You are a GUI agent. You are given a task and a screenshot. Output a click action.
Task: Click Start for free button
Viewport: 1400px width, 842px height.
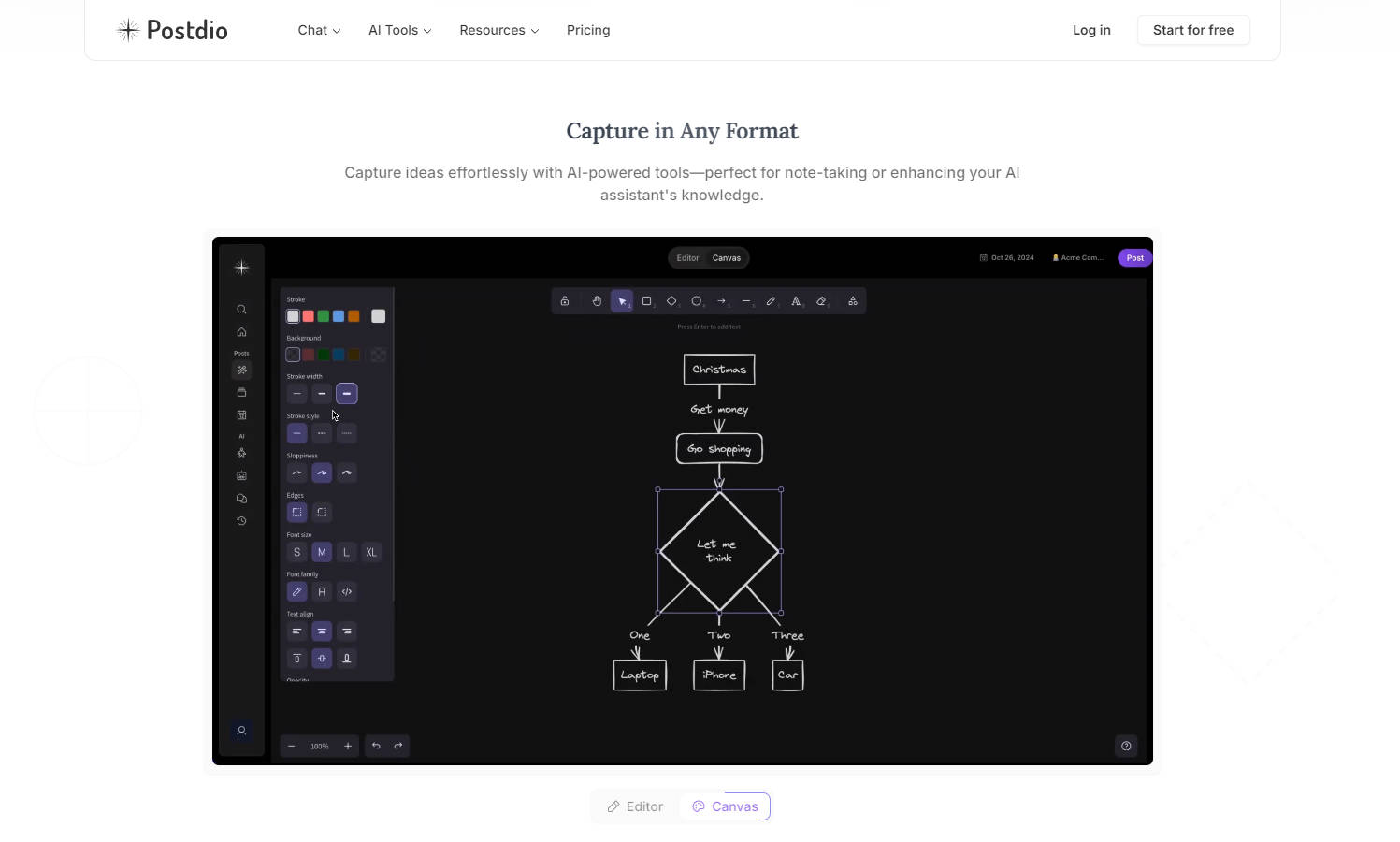coord(1193,30)
